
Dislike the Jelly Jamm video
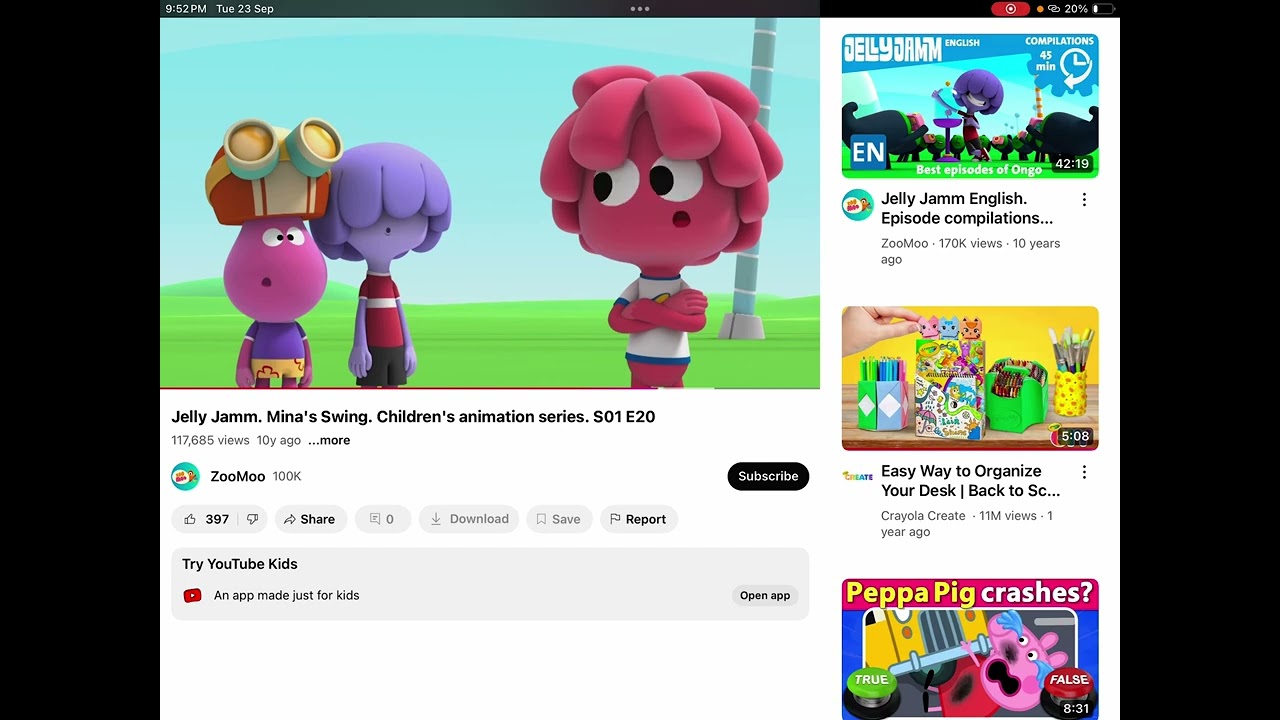click(x=252, y=519)
